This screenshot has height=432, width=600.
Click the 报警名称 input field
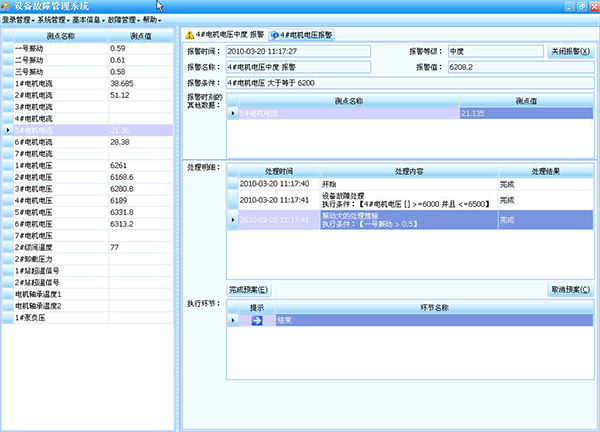[298, 67]
